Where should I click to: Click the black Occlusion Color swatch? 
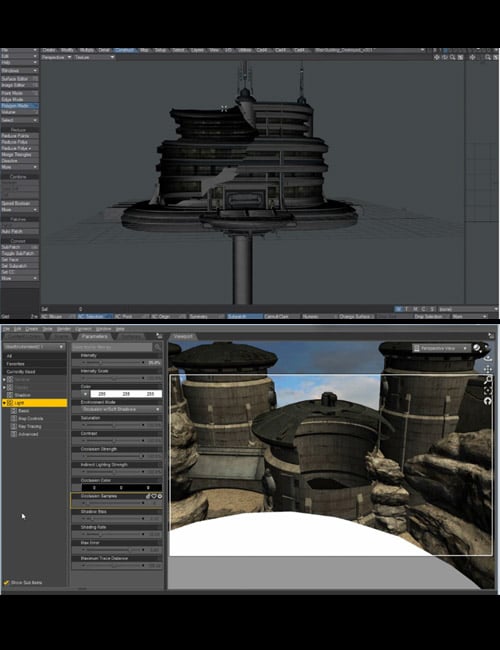click(121, 488)
